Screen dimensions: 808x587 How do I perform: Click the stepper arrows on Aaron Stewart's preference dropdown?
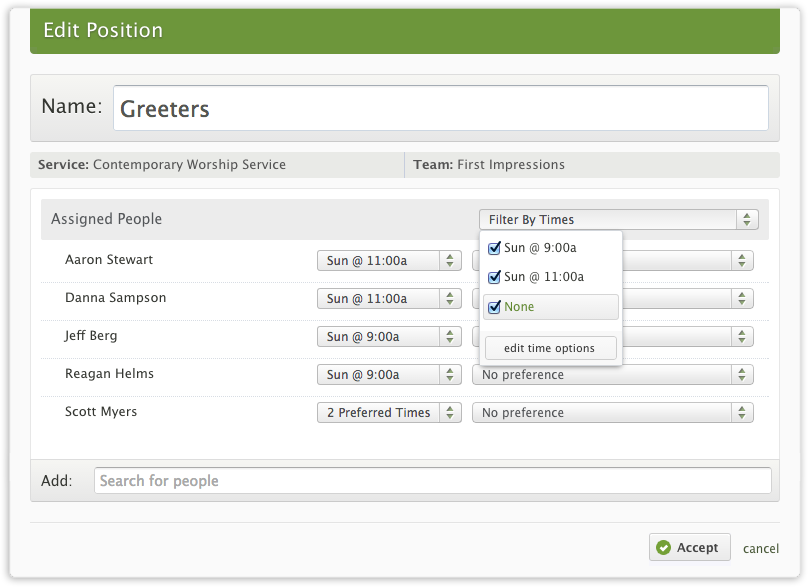[x=742, y=261]
